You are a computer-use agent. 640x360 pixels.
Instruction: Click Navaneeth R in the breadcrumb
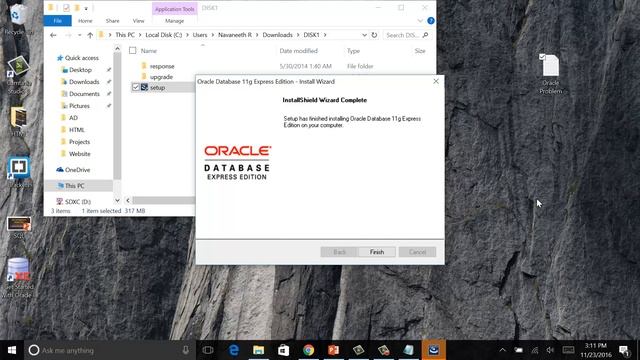pos(235,35)
